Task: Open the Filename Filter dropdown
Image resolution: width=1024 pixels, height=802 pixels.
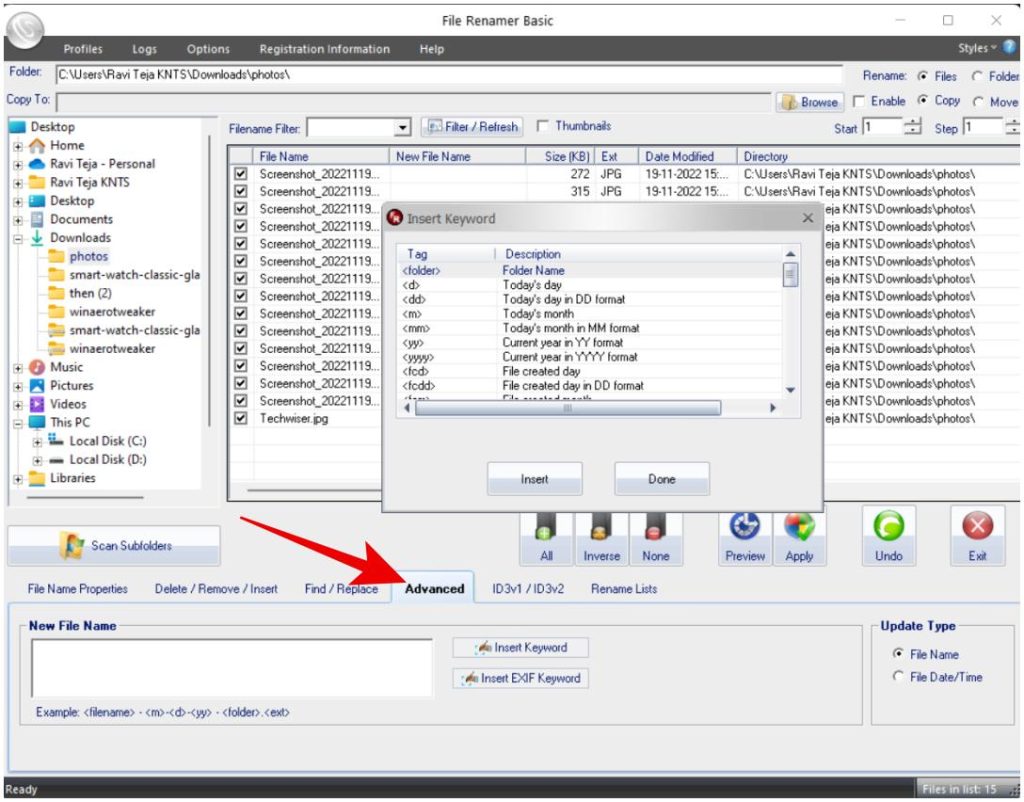Action: (403, 128)
